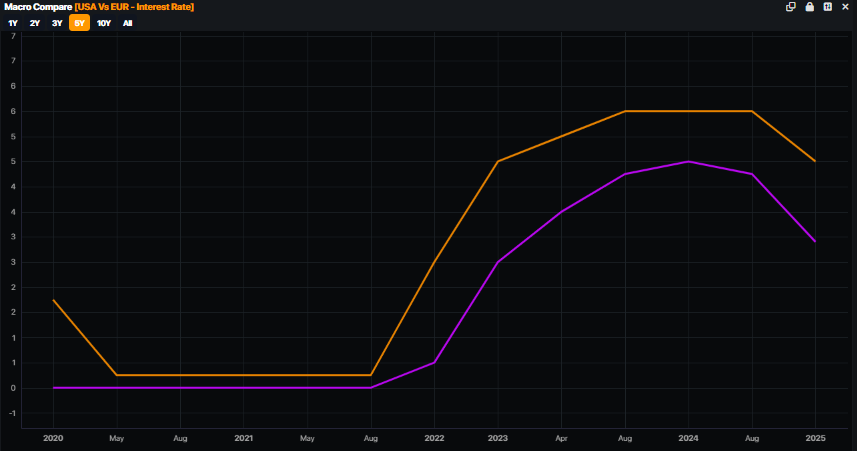
Task: Click purple line peak at 2024
Action: click(x=688, y=161)
